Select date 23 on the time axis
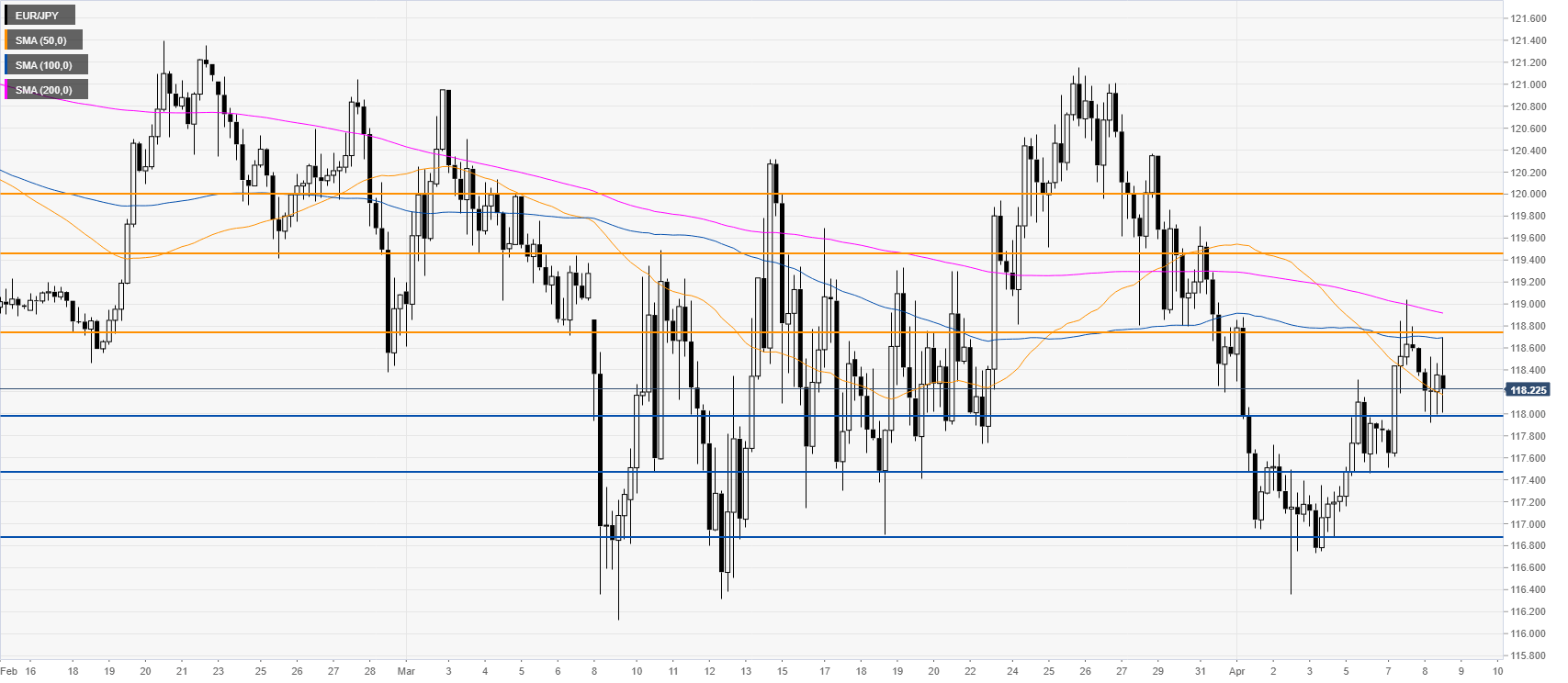The image size is (1568, 683). 218,671
